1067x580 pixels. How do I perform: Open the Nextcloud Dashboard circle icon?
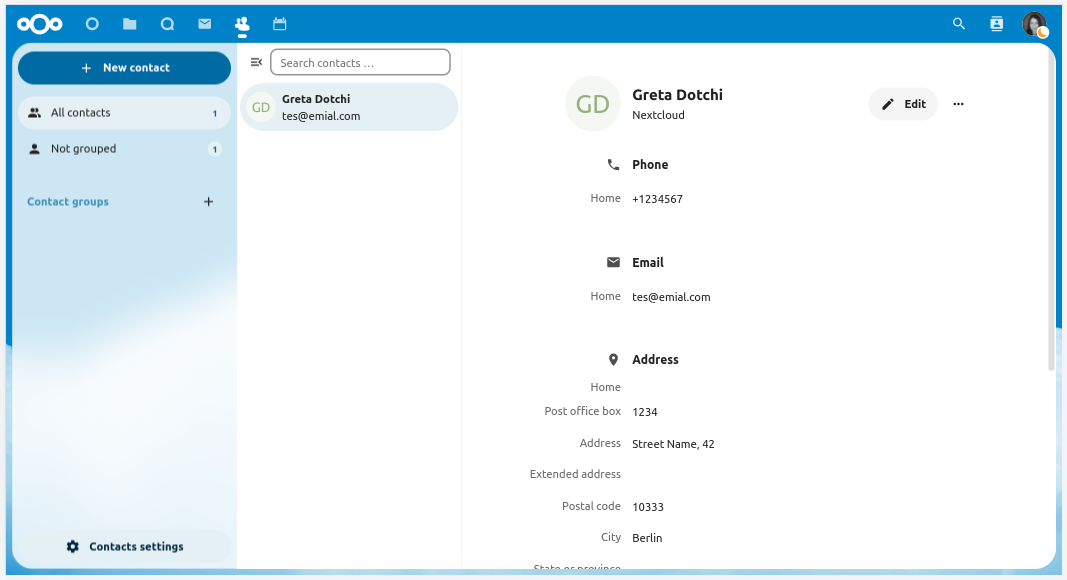pos(92,24)
